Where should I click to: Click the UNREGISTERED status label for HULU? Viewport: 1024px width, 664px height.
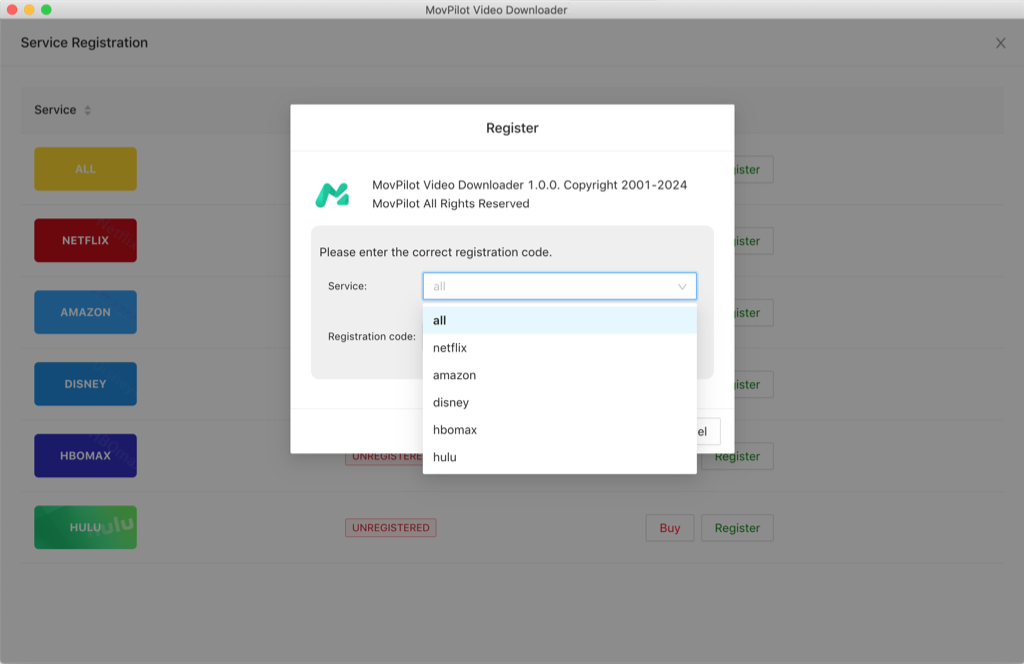pos(390,527)
